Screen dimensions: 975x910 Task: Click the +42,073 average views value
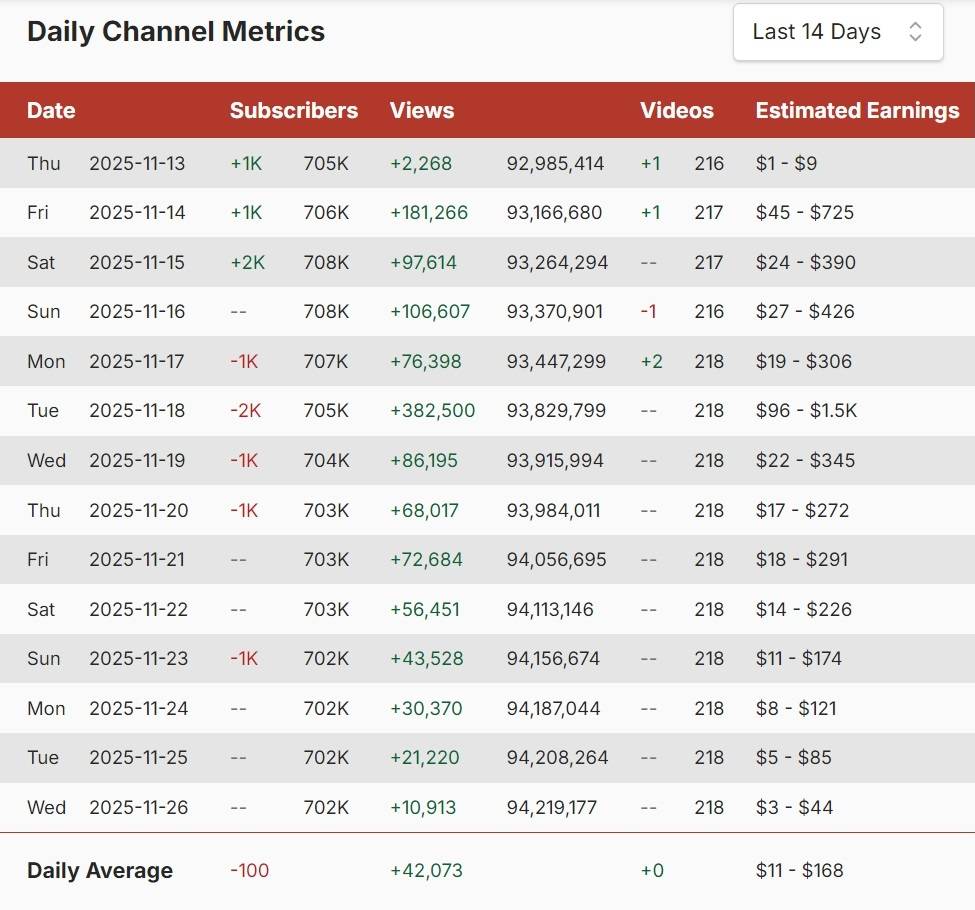click(426, 871)
